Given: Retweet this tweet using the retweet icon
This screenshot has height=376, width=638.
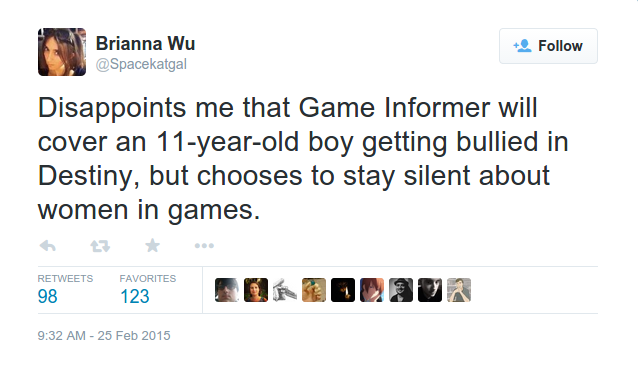Looking at the screenshot, I should pyautogui.click(x=100, y=246).
